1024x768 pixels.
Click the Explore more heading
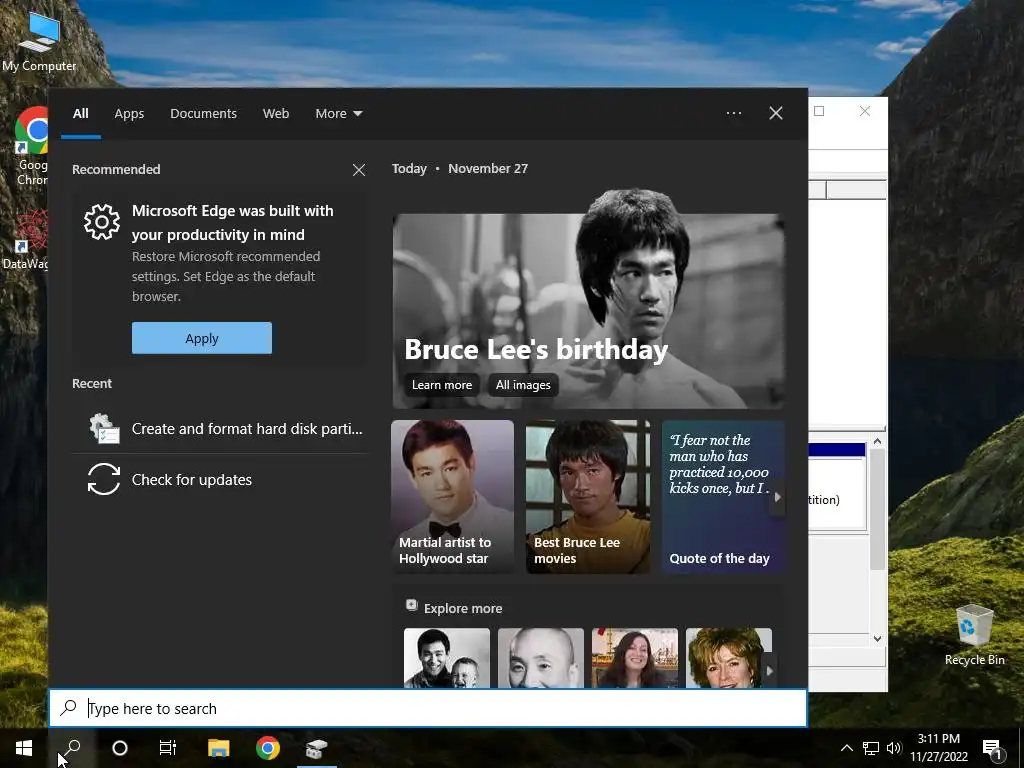tap(463, 609)
